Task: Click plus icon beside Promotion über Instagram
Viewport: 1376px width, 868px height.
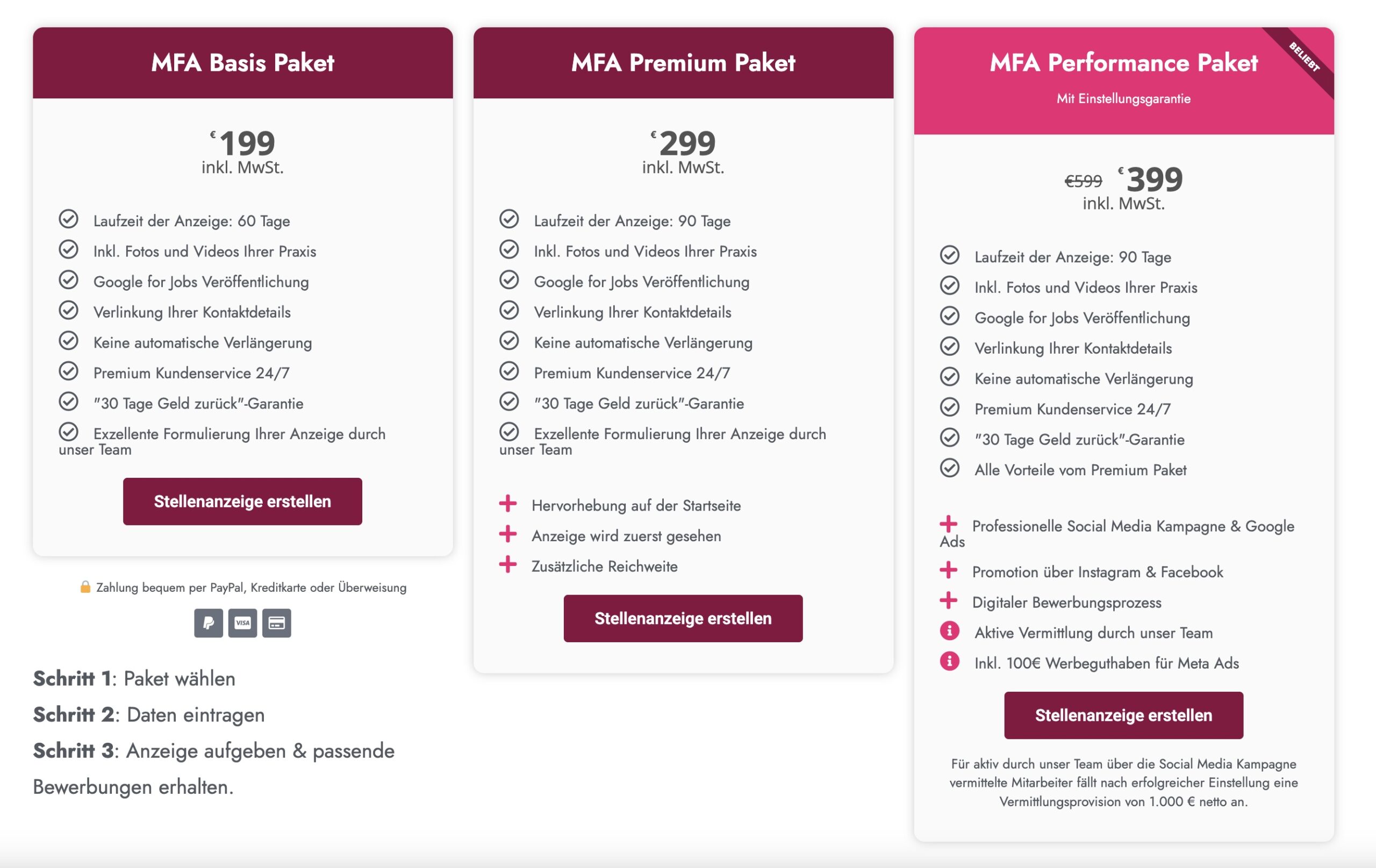Action: [x=948, y=570]
